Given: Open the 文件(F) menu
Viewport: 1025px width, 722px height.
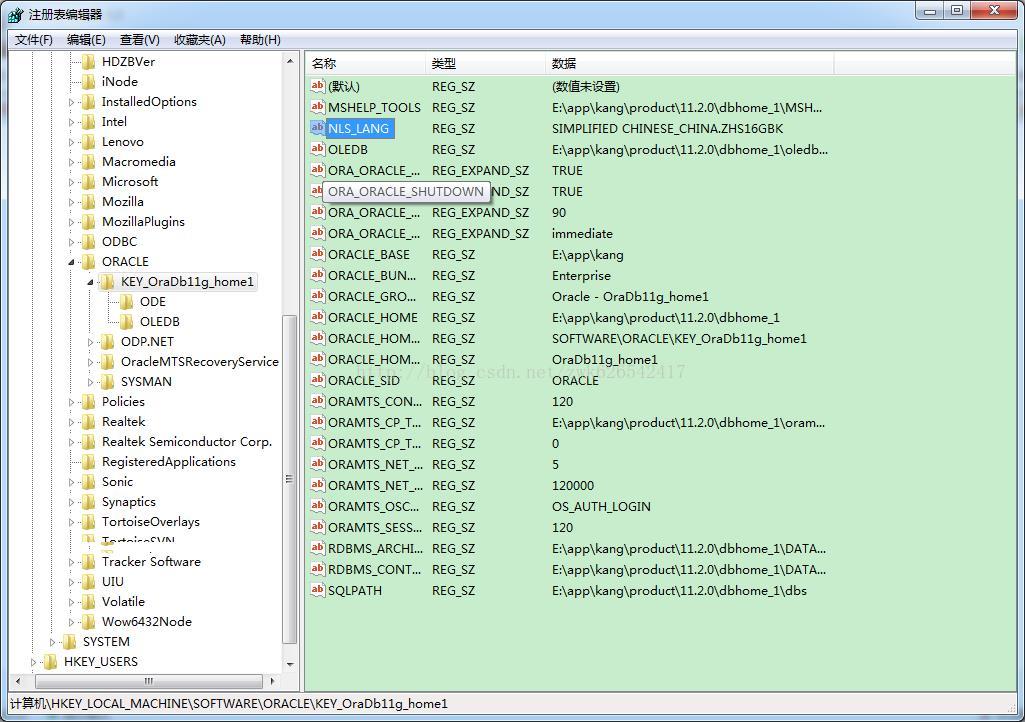Looking at the screenshot, I should [x=33, y=40].
